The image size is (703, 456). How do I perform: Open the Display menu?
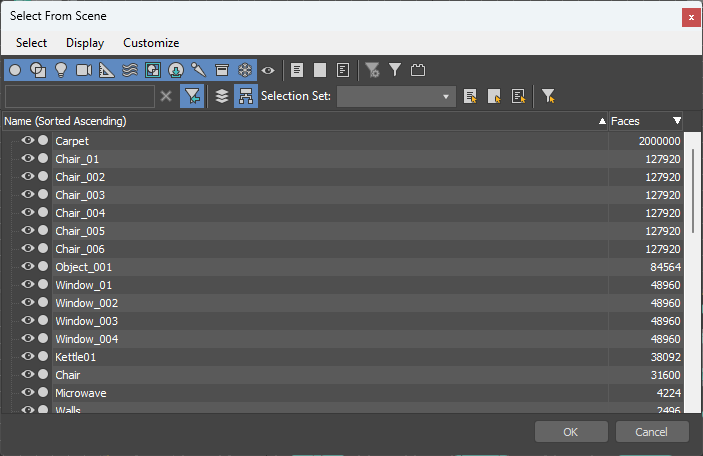click(85, 43)
